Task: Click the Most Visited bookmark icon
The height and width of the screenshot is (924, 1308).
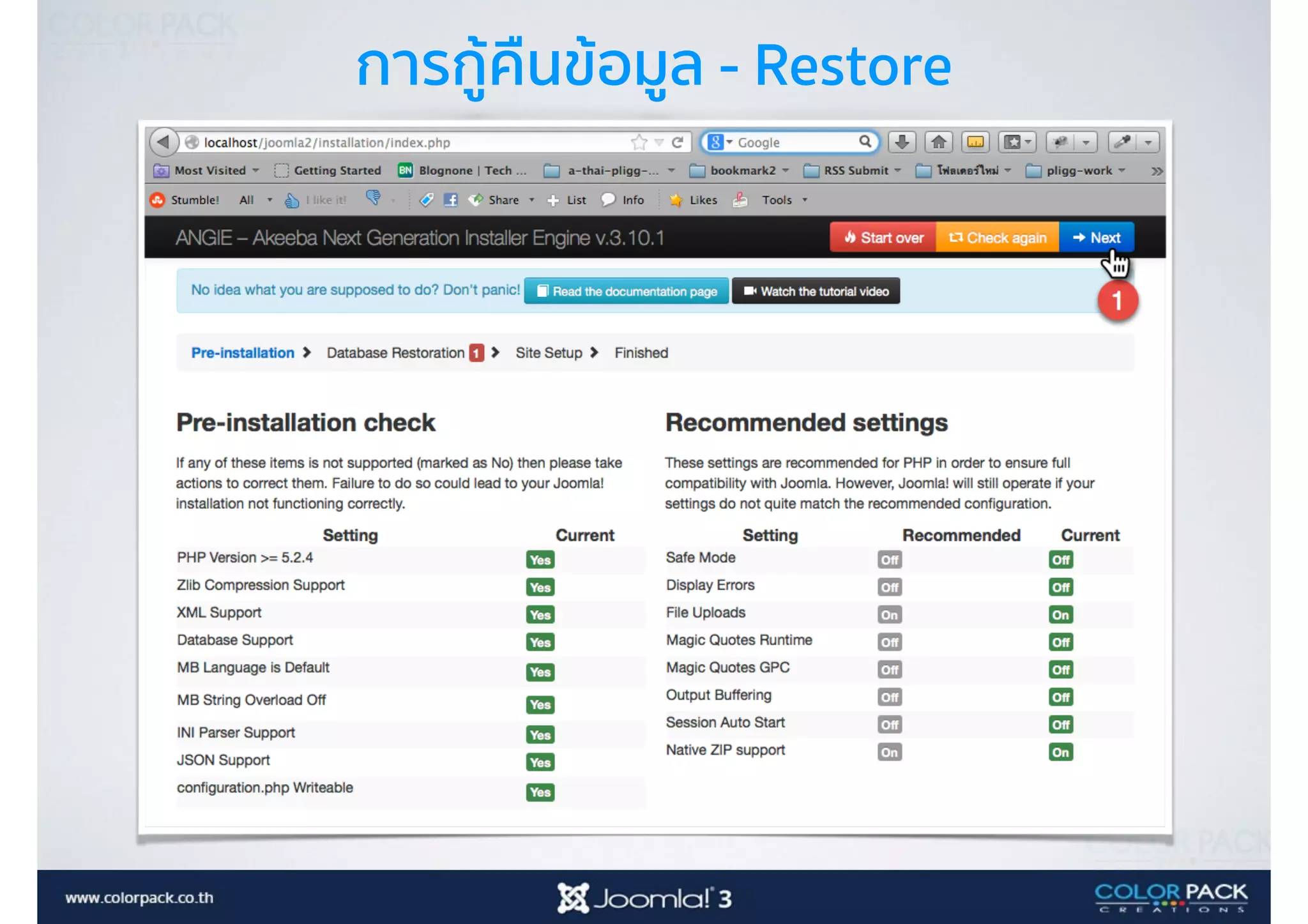Action: [x=161, y=170]
